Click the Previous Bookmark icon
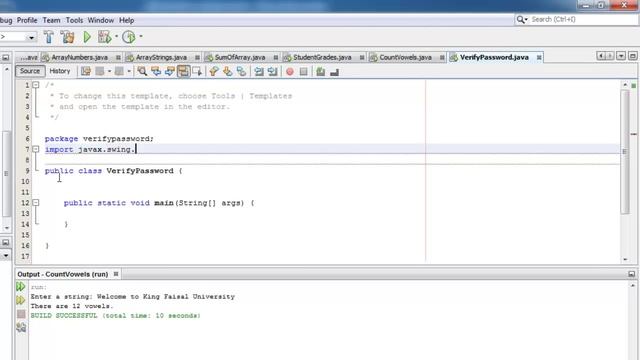 point(213,71)
